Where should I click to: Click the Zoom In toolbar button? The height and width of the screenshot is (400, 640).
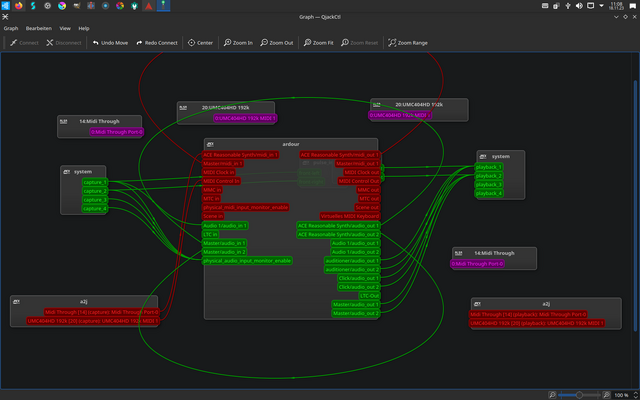(x=238, y=43)
